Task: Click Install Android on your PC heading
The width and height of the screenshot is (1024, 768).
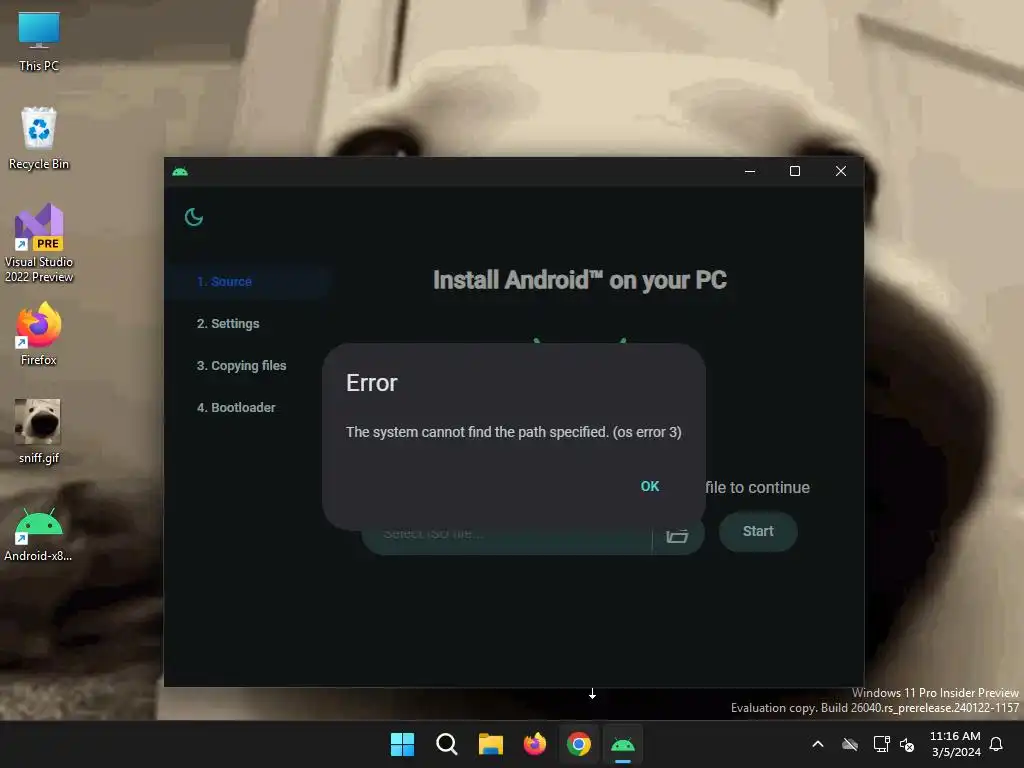Action: [580, 280]
